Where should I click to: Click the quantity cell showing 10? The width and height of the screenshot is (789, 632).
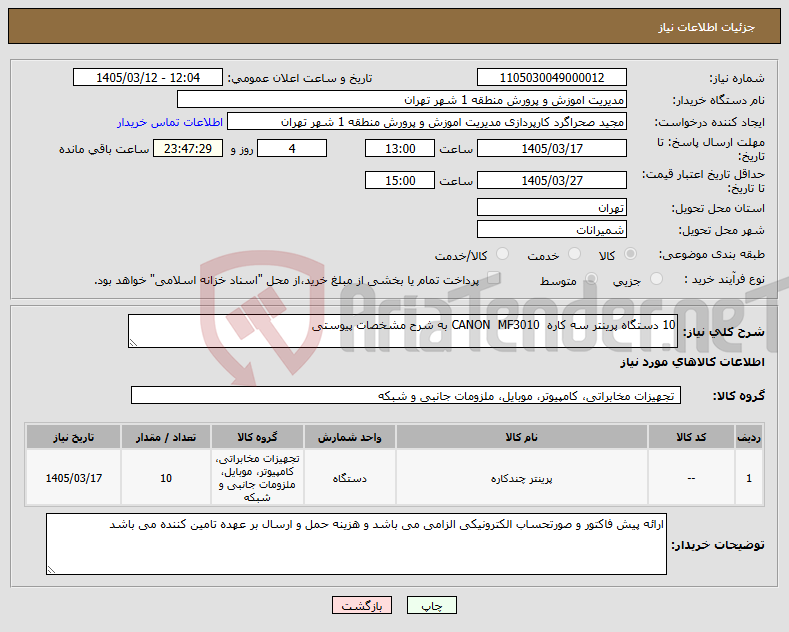[x=166, y=478]
